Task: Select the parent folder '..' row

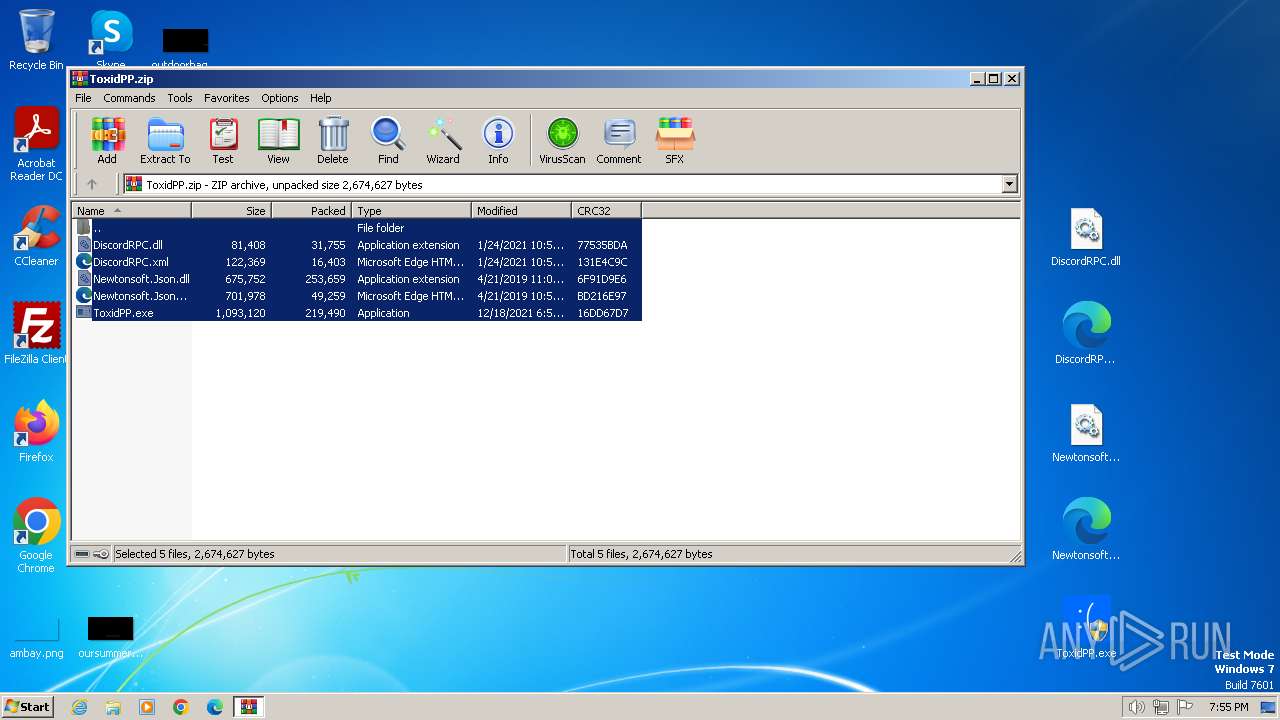Action: click(x=357, y=228)
